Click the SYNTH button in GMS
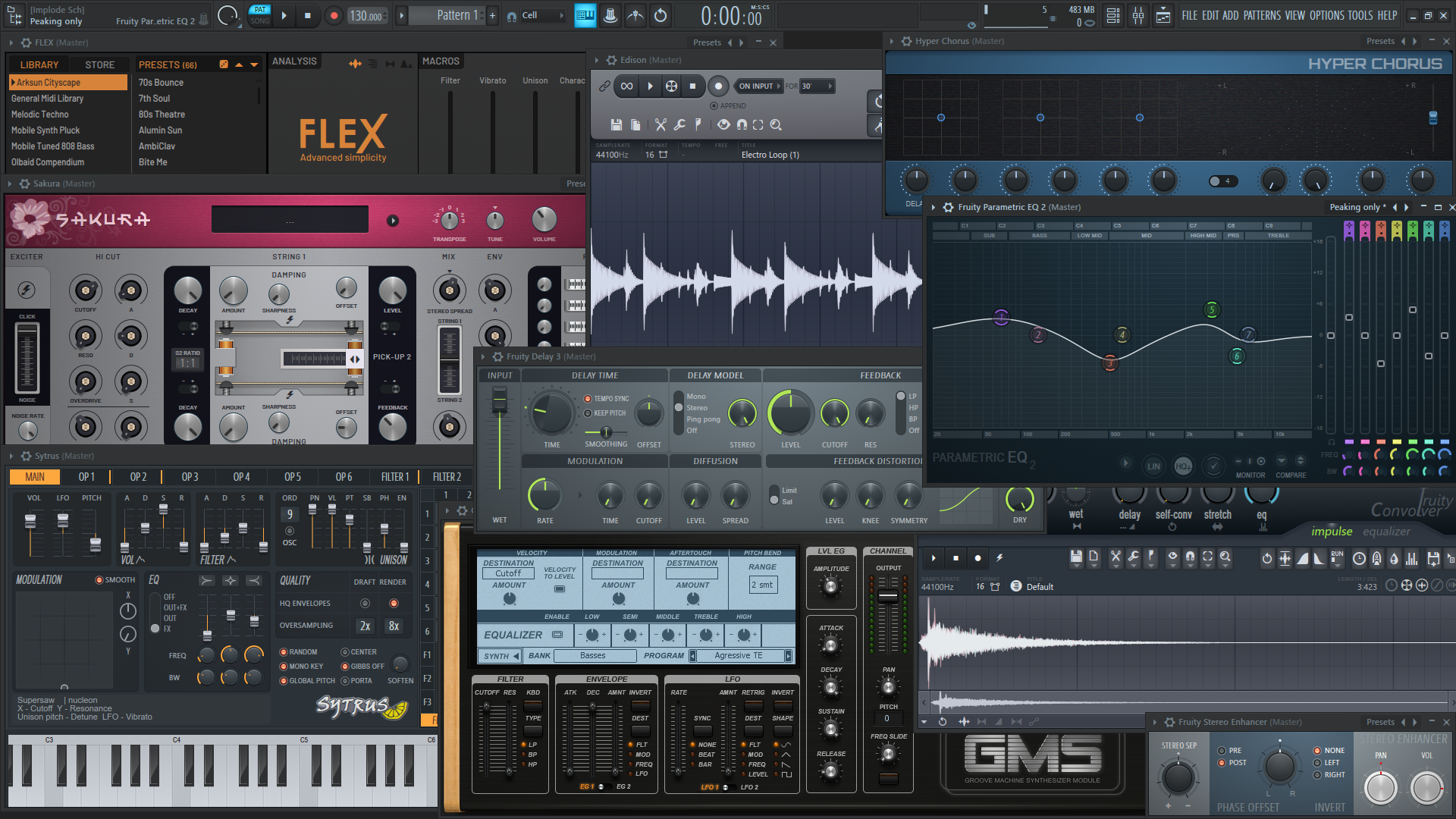1456x819 pixels. click(x=499, y=656)
